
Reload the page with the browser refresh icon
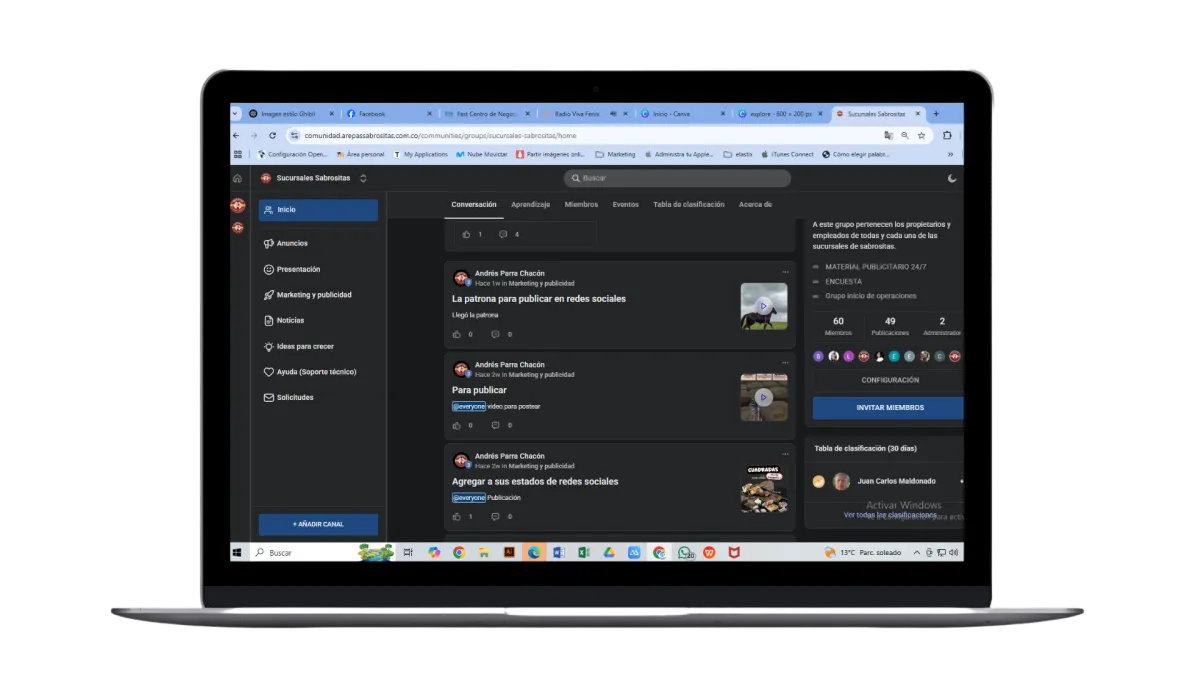click(272, 135)
